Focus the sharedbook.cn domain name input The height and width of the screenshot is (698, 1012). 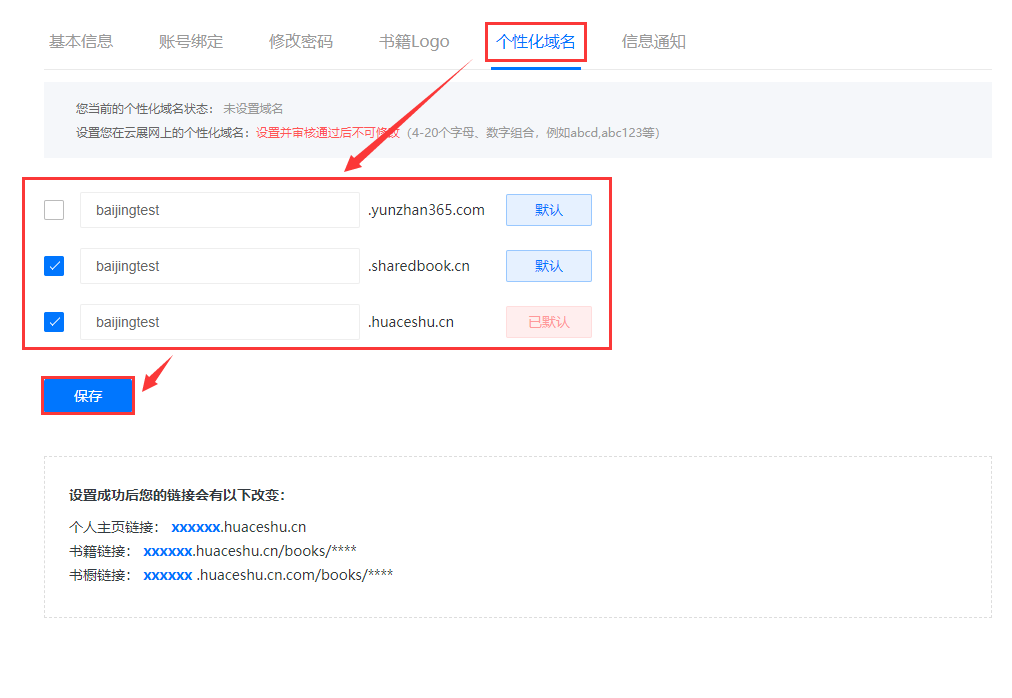pyautogui.click(x=219, y=266)
